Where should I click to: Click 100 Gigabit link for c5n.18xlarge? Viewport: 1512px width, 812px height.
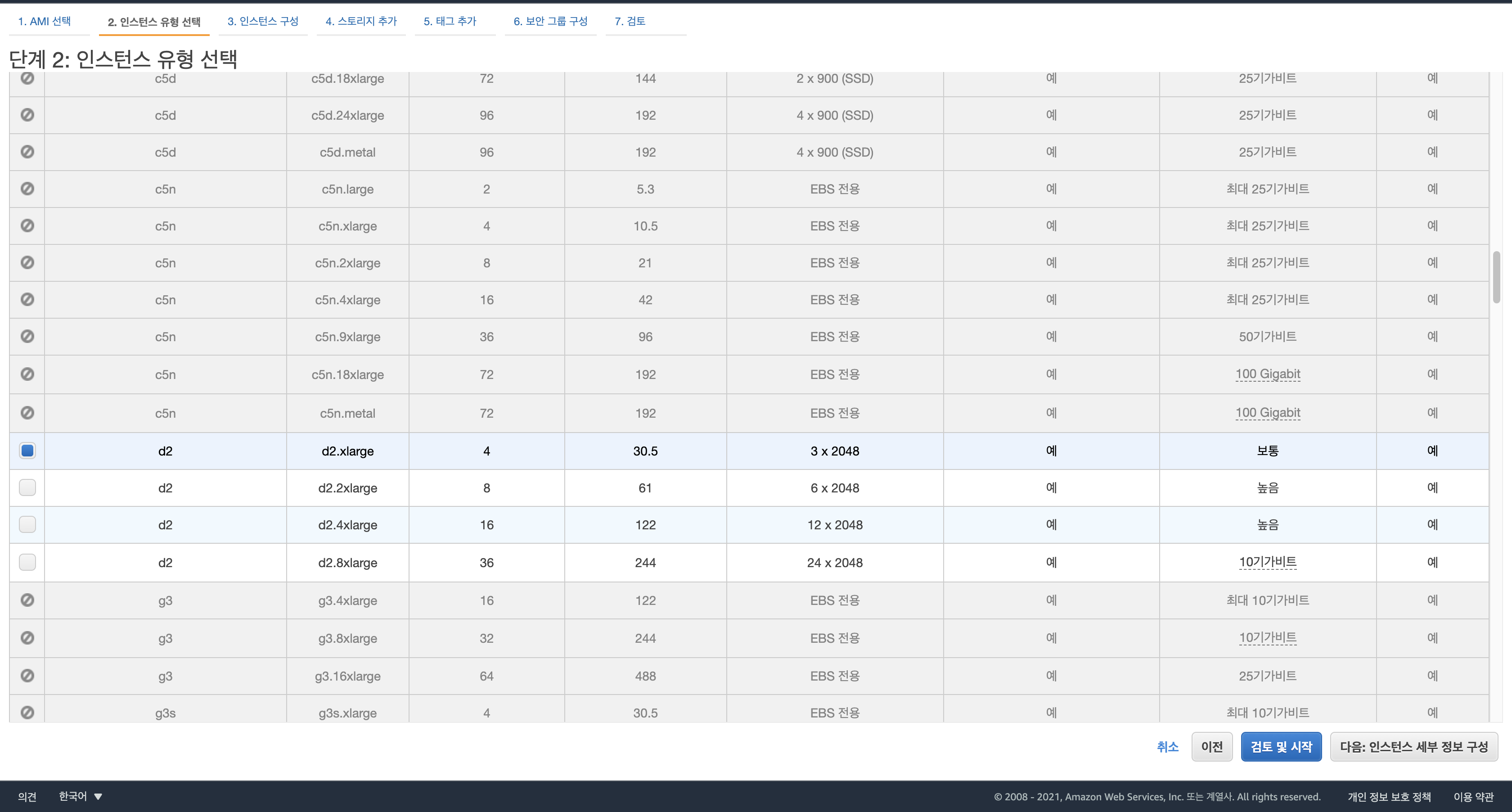click(1267, 374)
